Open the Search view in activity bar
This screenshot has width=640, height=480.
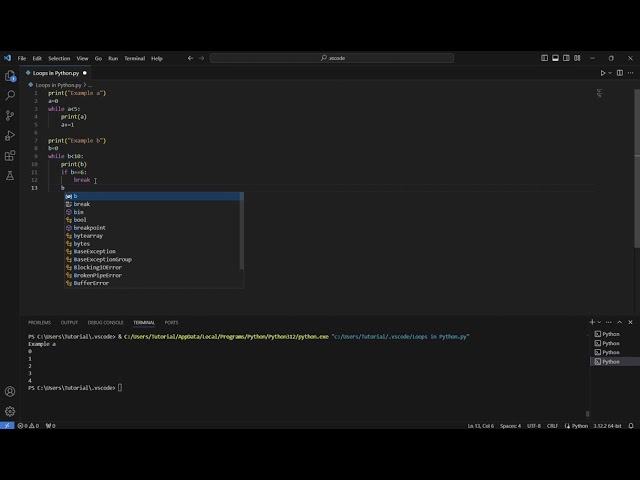10,96
